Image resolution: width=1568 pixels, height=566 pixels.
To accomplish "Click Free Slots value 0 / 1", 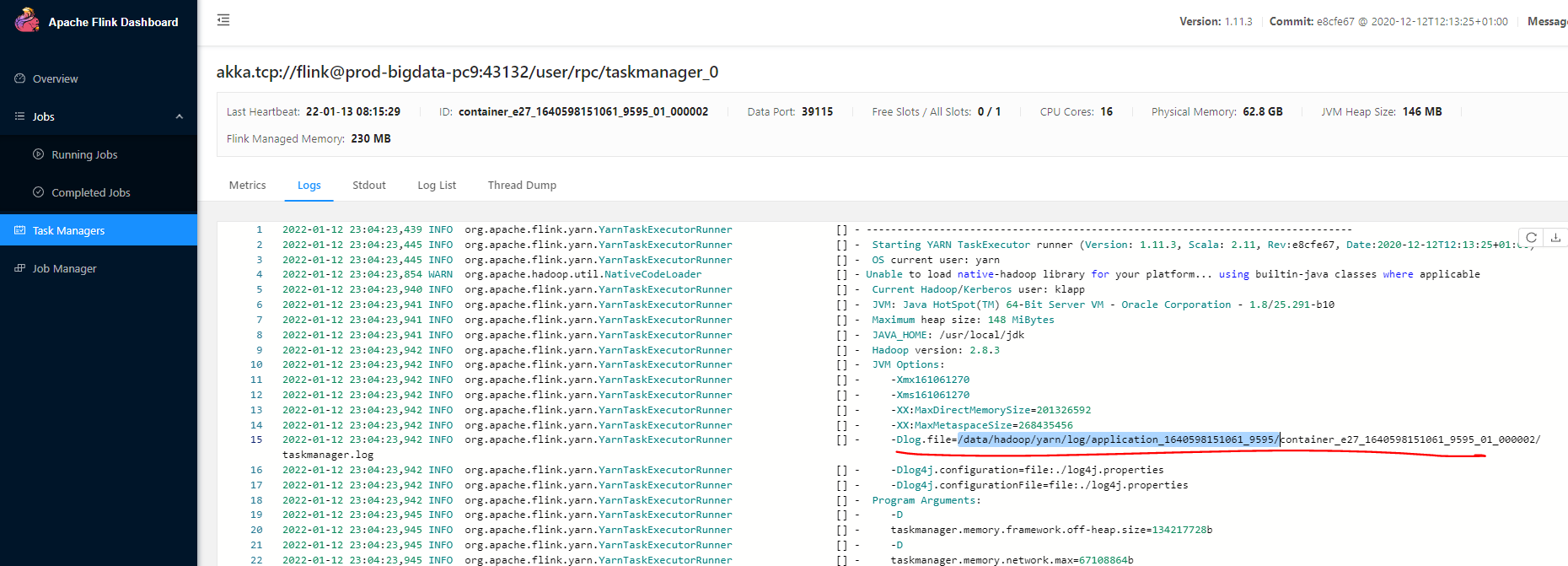I will click(x=989, y=111).
